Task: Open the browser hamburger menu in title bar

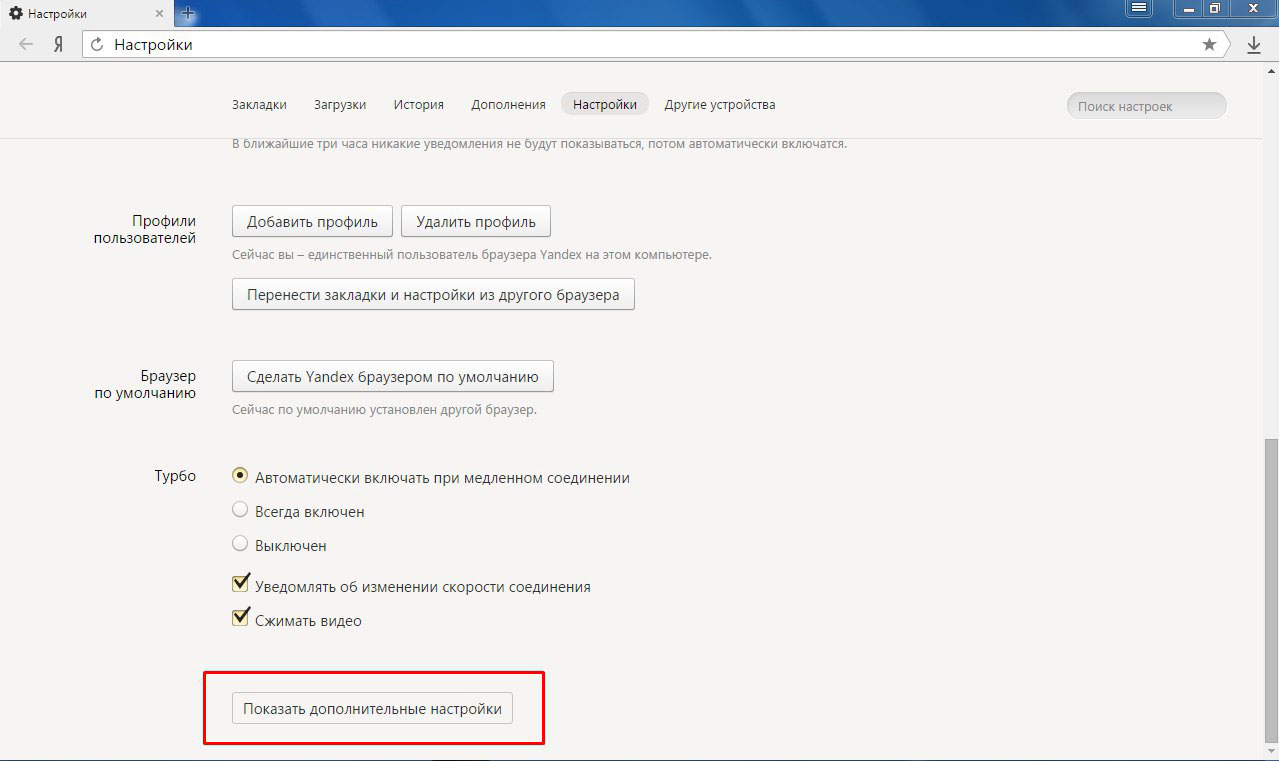Action: (1139, 9)
